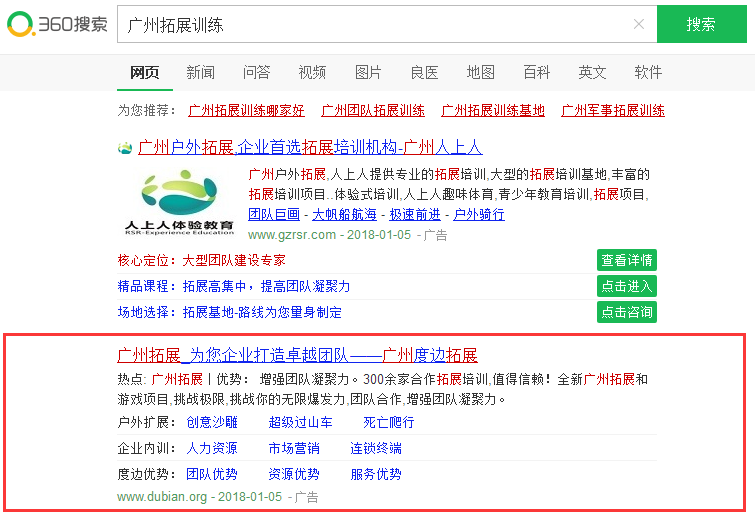755x520 pixels.
Task: Open the 超级过山车 link
Action: click(x=300, y=422)
